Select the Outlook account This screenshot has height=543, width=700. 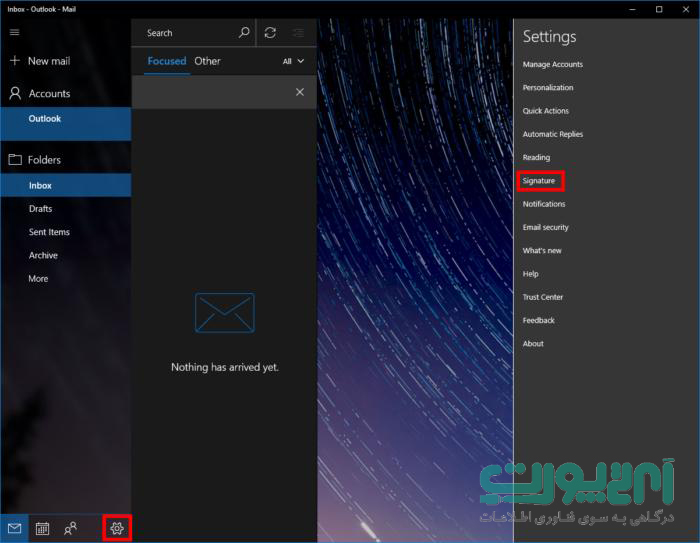tap(66, 124)
